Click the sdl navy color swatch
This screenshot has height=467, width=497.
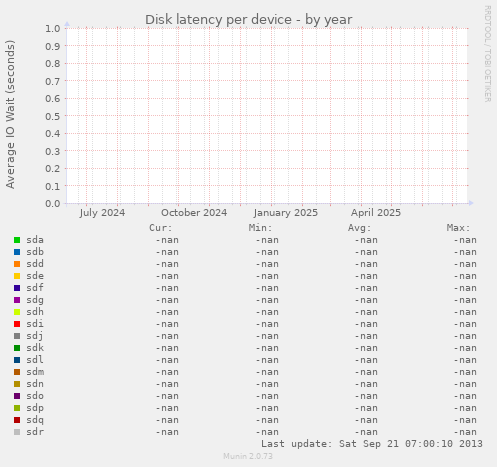[17, 360]
